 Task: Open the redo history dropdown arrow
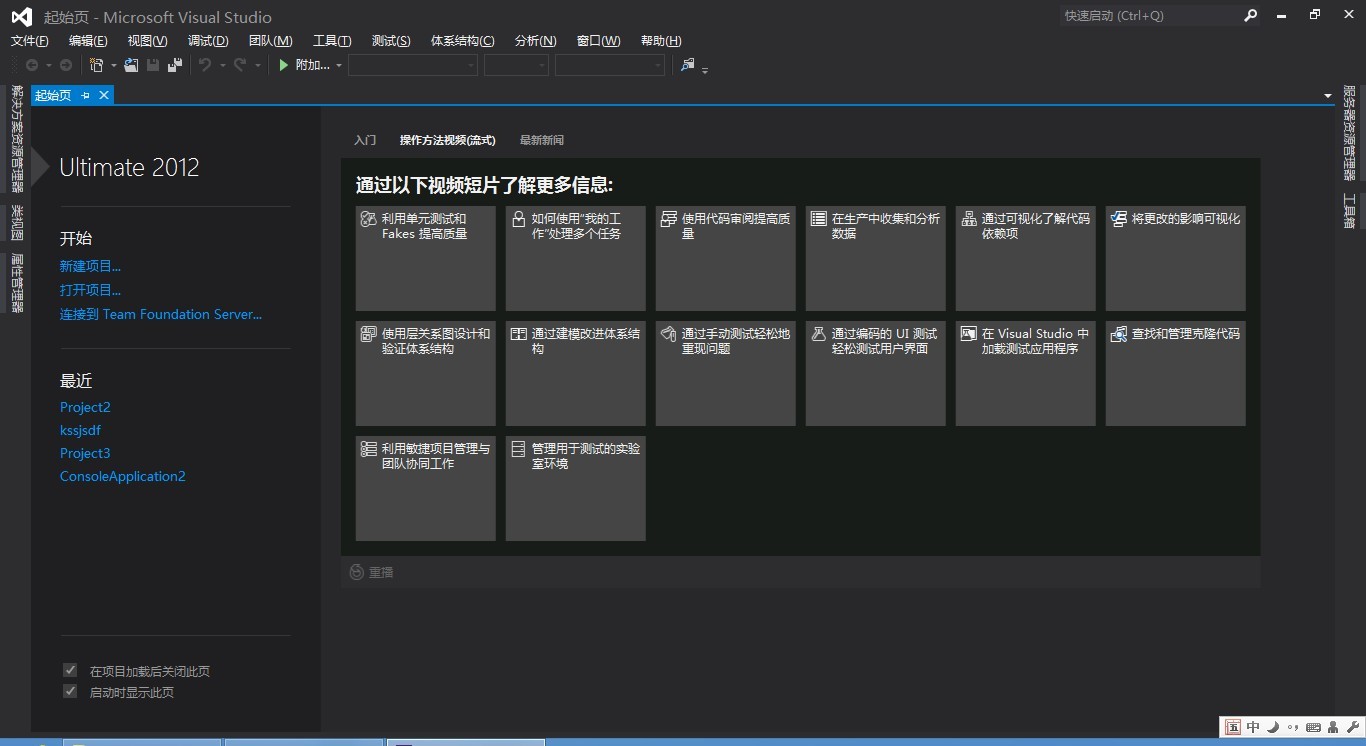click(257, 66)
